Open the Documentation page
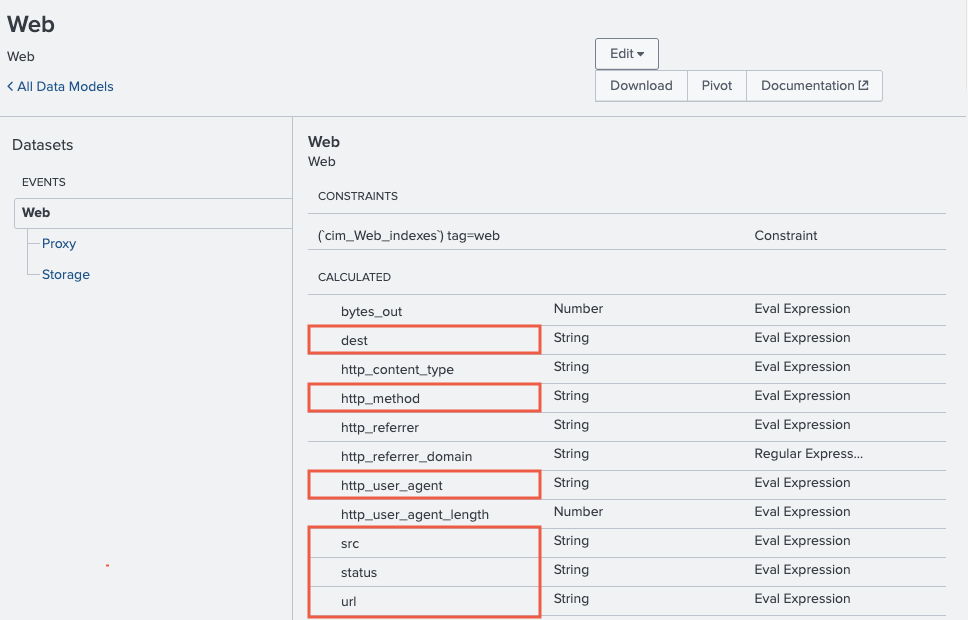Viewport: 968px width, 620px height. (807, 85)
